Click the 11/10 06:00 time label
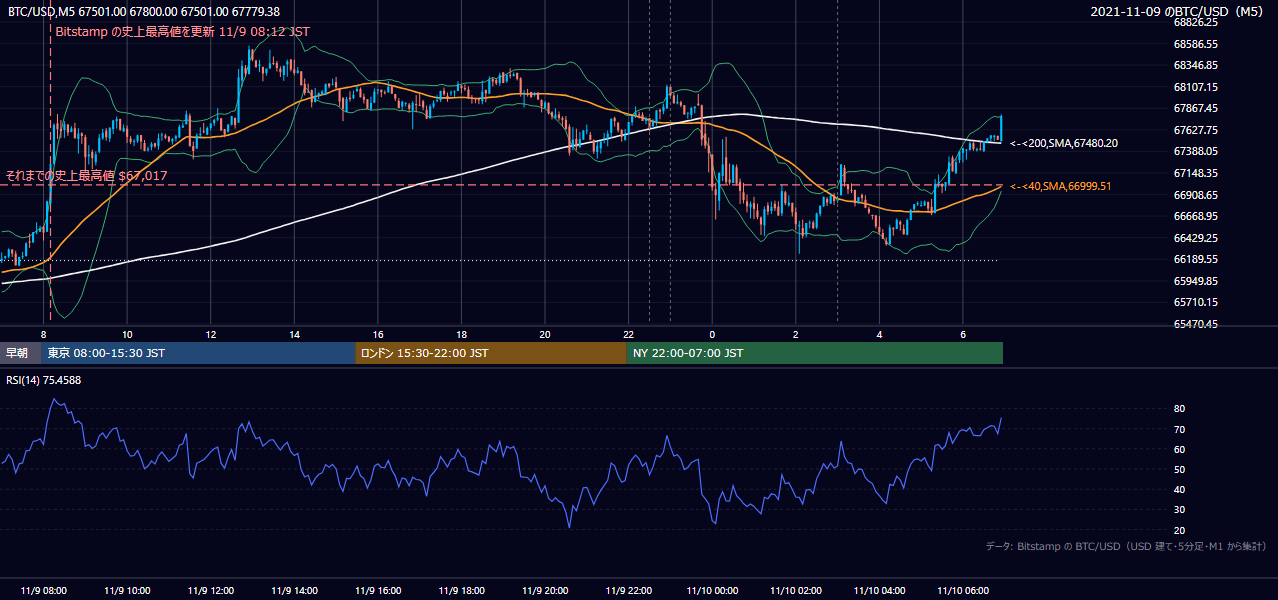The height and width of the screenshot is (600, 1278). click(963, 590)
